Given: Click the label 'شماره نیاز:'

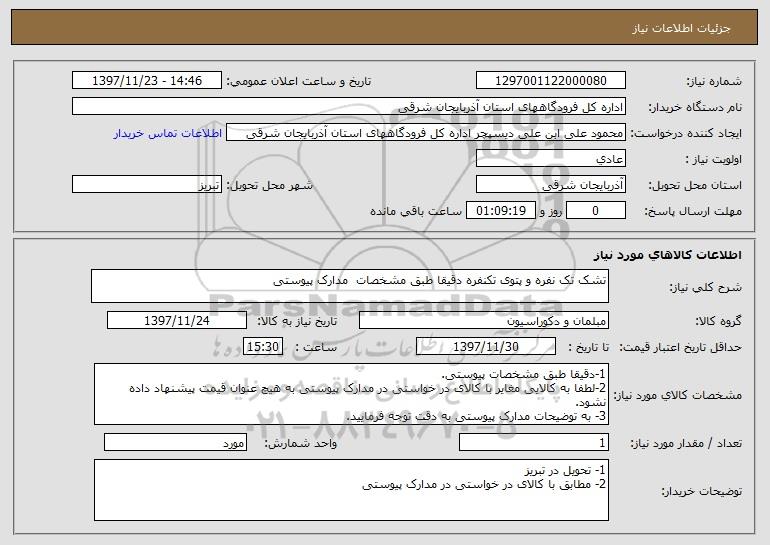Looking at the screenshot, I should pos(714,81).
